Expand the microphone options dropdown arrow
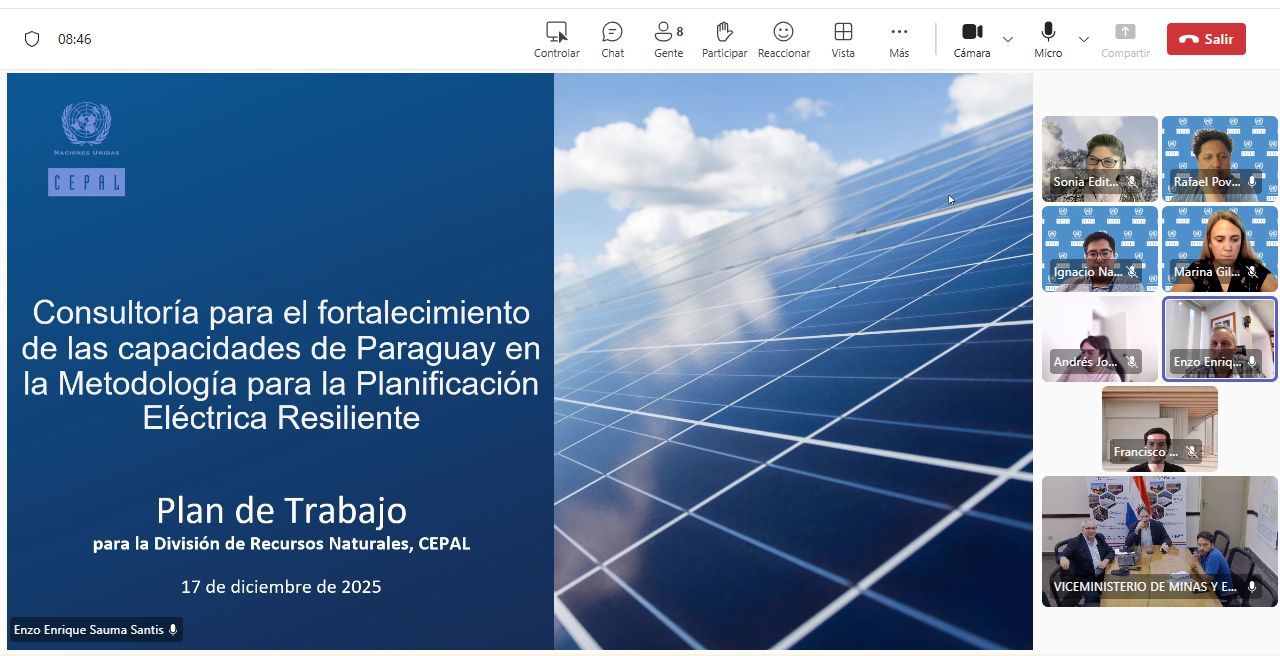This screenshot has height=656, width=1280. click(1084, 39)
